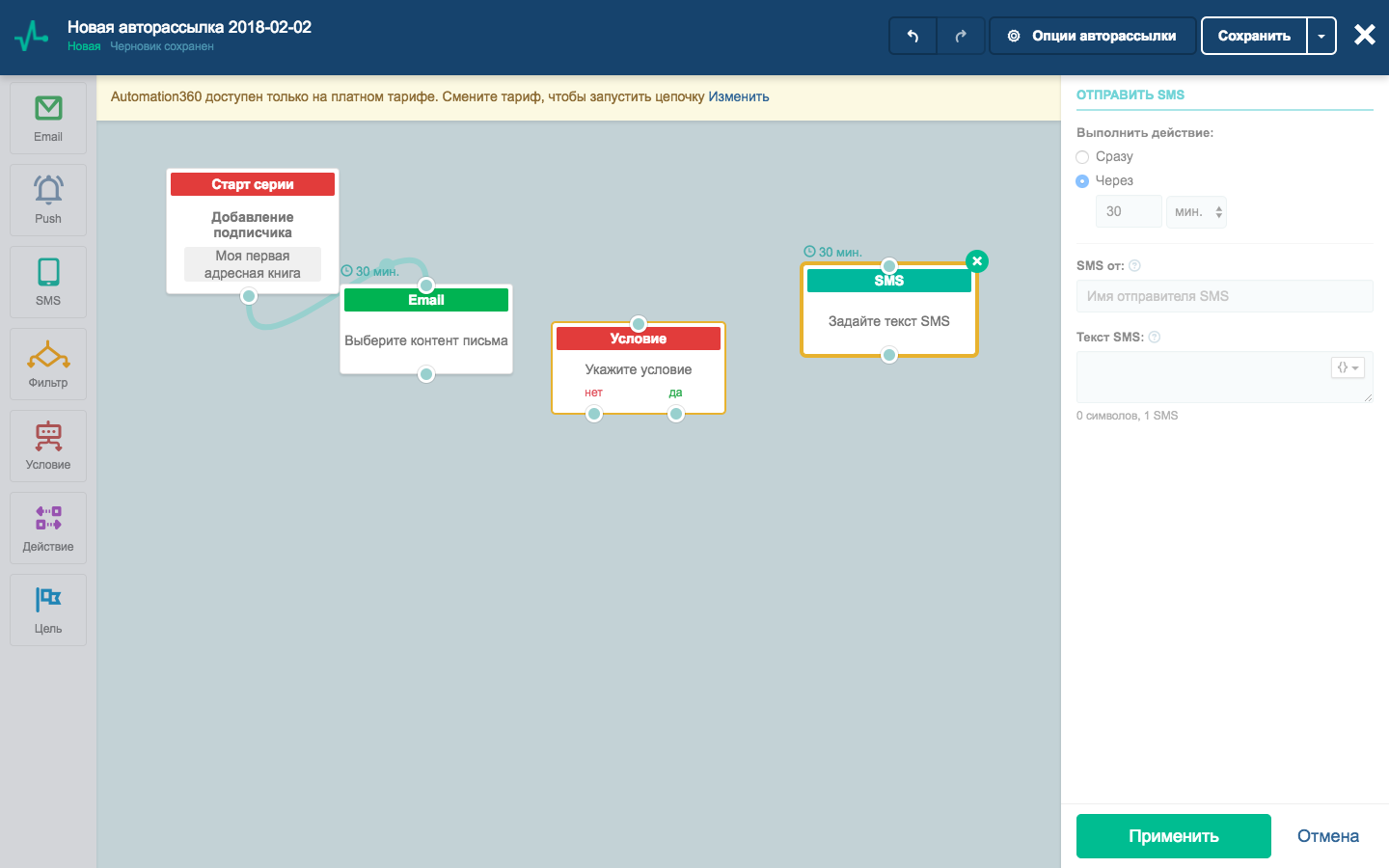The width and height of the screenshot is (1389, 868).
Task: Click output connector of Старт серии block
Action: [x=249, y=296]
